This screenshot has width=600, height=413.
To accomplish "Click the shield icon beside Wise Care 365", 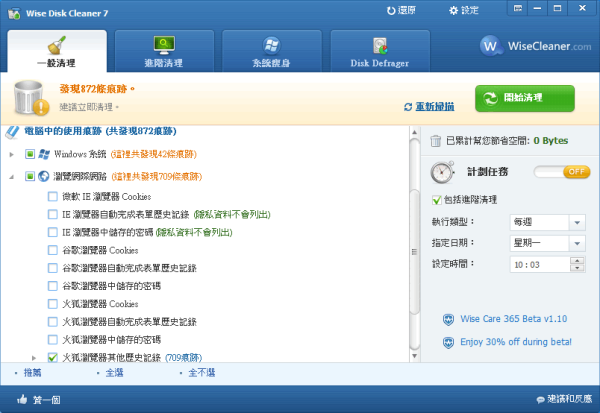I will [448, 319].
